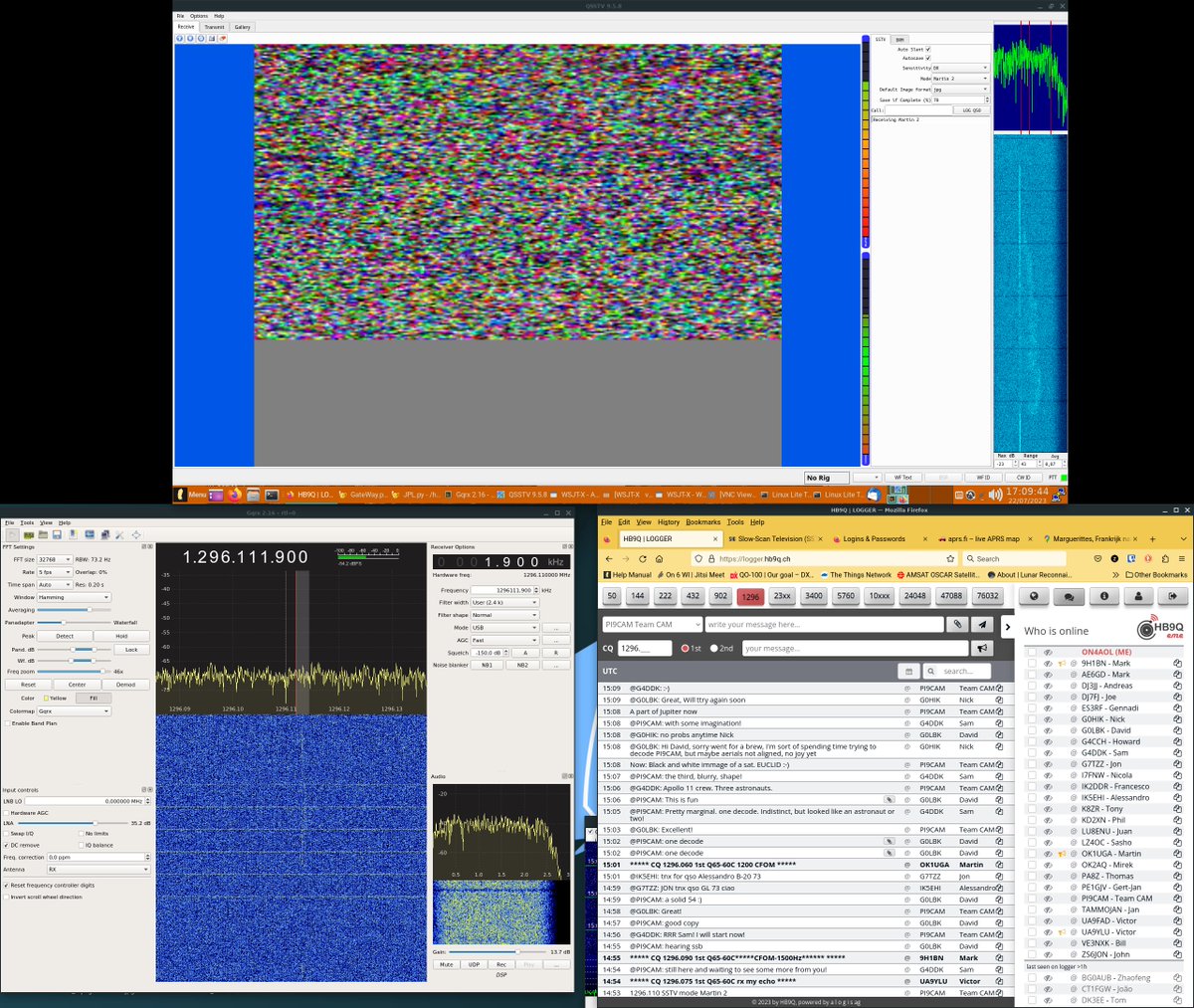
Task: Open Gqrx remote control settings tools icon
Action: click(119, 534)
